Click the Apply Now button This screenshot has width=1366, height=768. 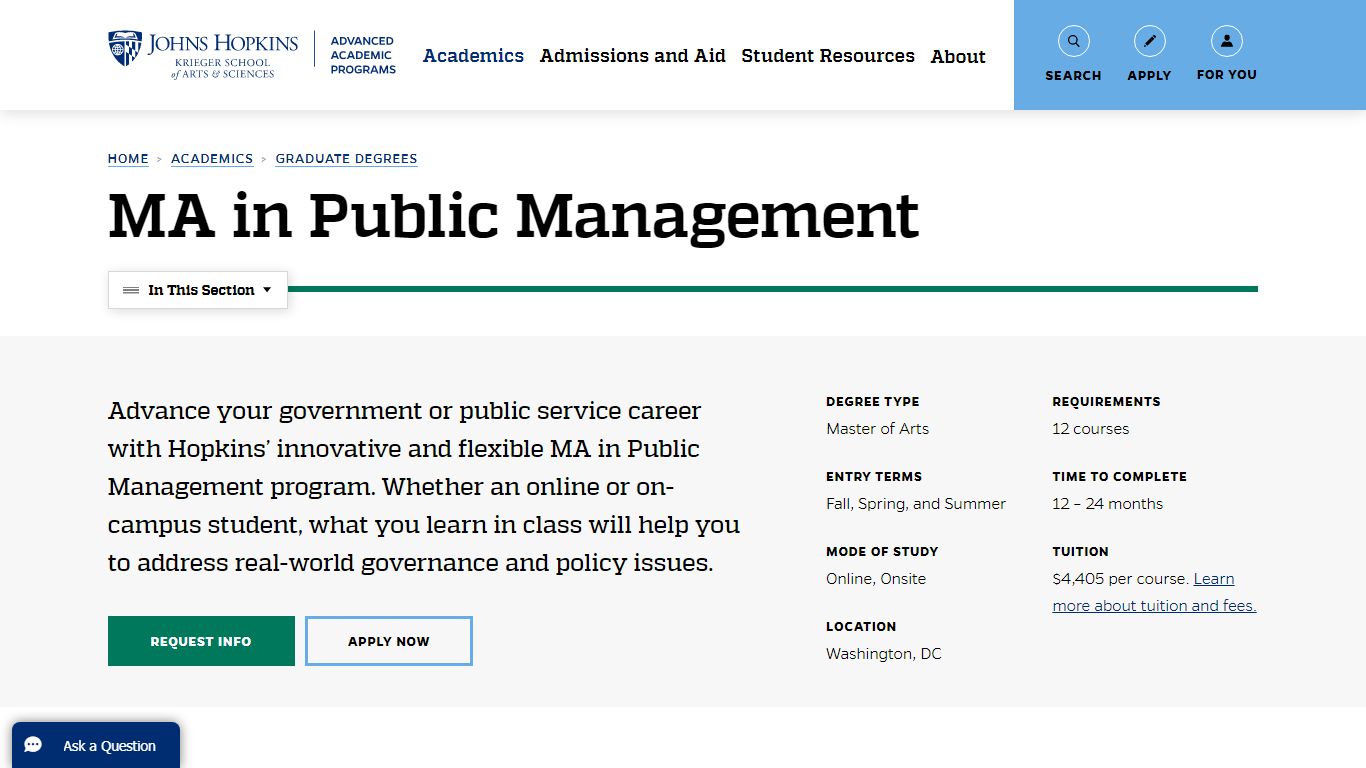pos(389,641)
